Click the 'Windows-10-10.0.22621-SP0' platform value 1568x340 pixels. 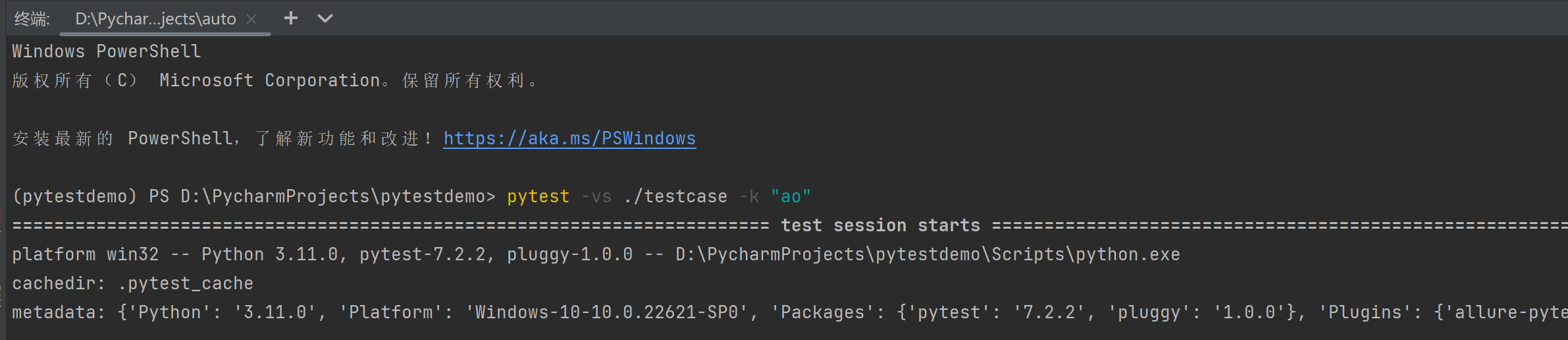(611, 312)
